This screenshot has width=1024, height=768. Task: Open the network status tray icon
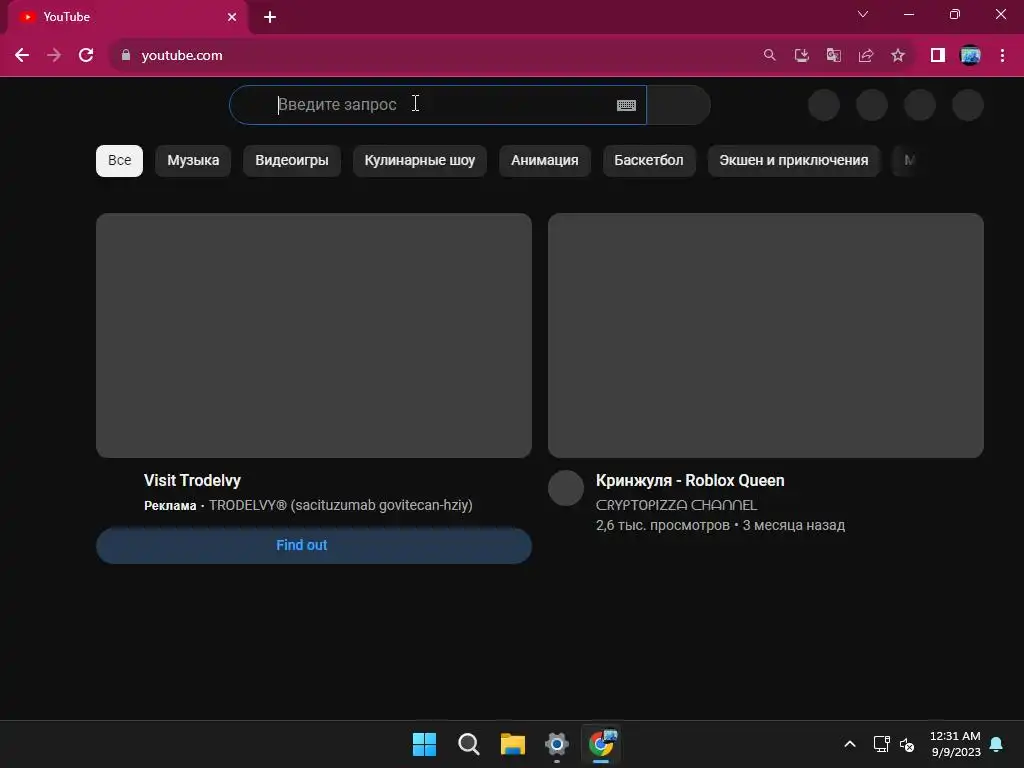[882, 744]
